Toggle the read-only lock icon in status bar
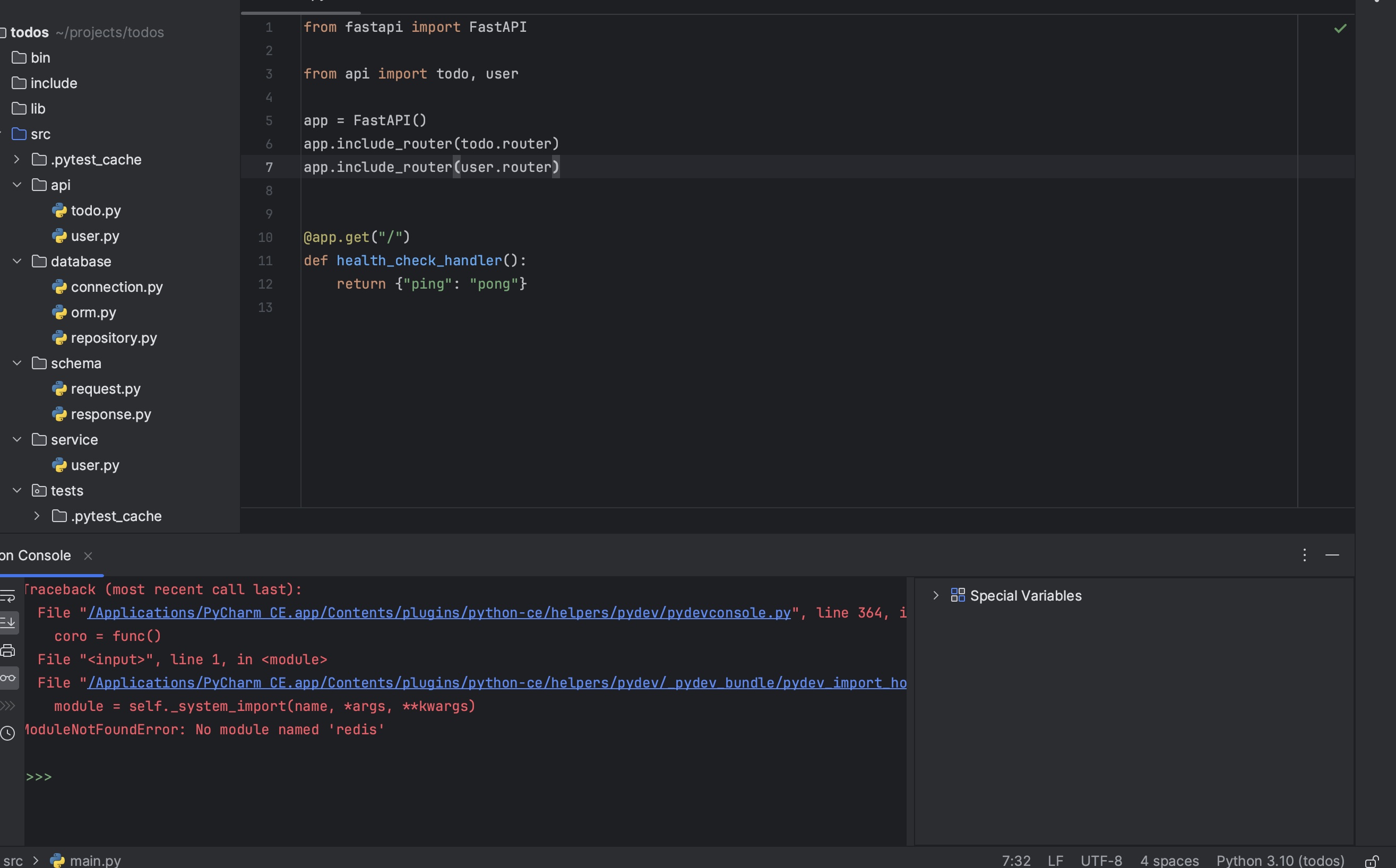 click(1372, 861)
